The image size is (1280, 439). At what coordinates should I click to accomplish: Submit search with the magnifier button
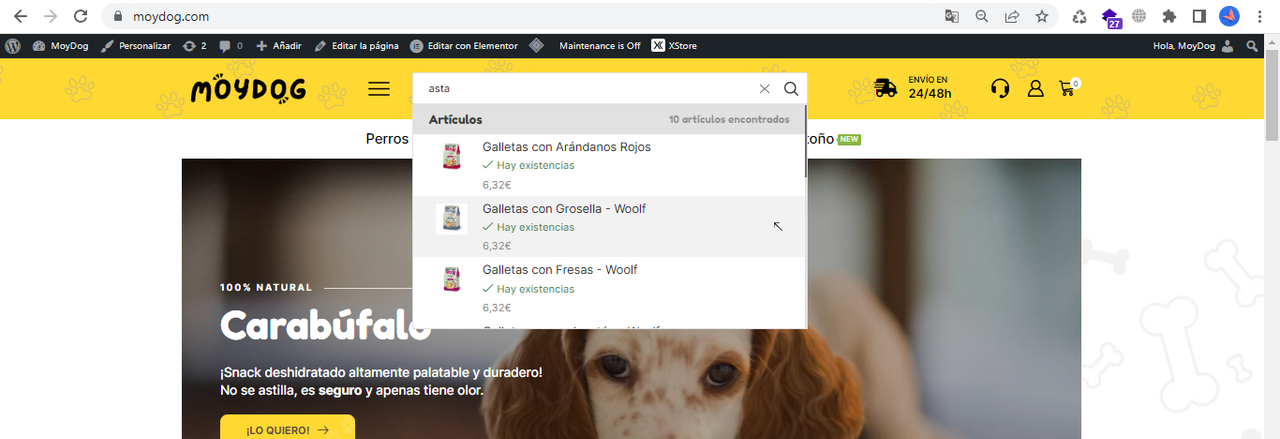tap(791, 89)
